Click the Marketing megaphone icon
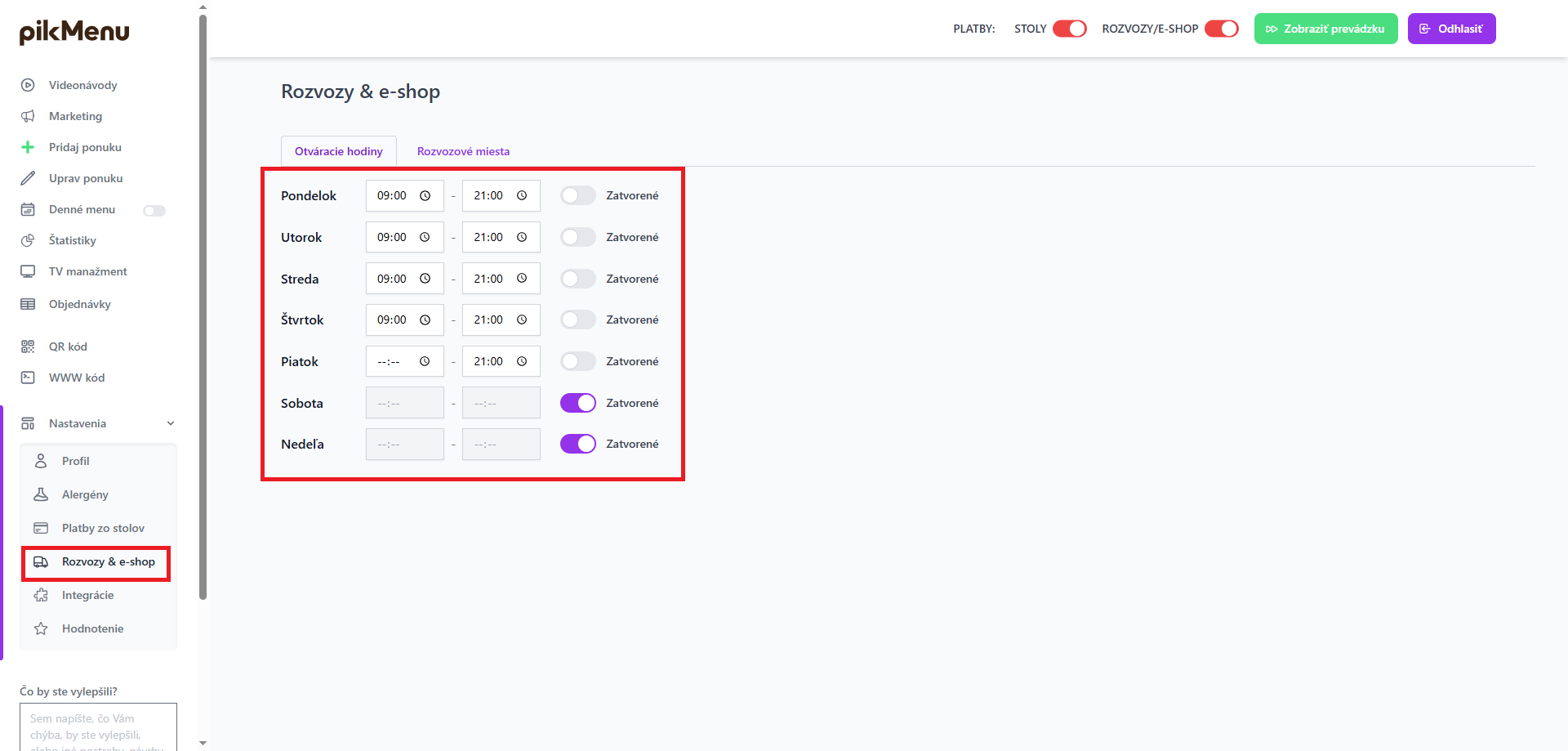Image resolution: width=1568 pixels, height=751 pixels. click(x=28, y=116)
